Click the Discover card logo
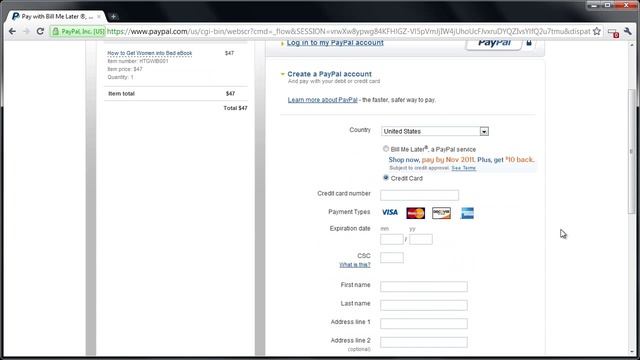This screenshot has width=640, height=360. (441, 213)
